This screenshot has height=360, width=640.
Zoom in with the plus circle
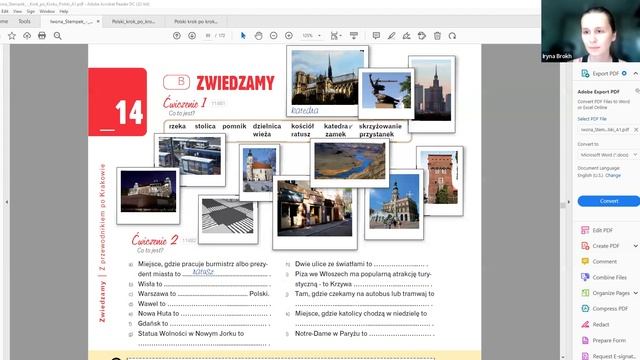289,36
